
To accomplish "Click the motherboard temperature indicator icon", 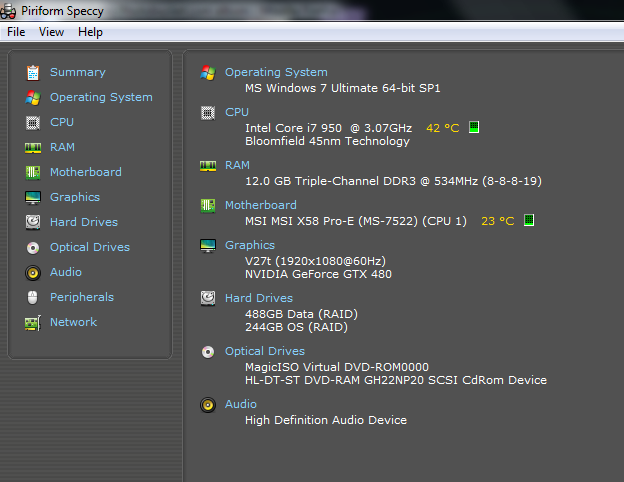I will 529,221.
